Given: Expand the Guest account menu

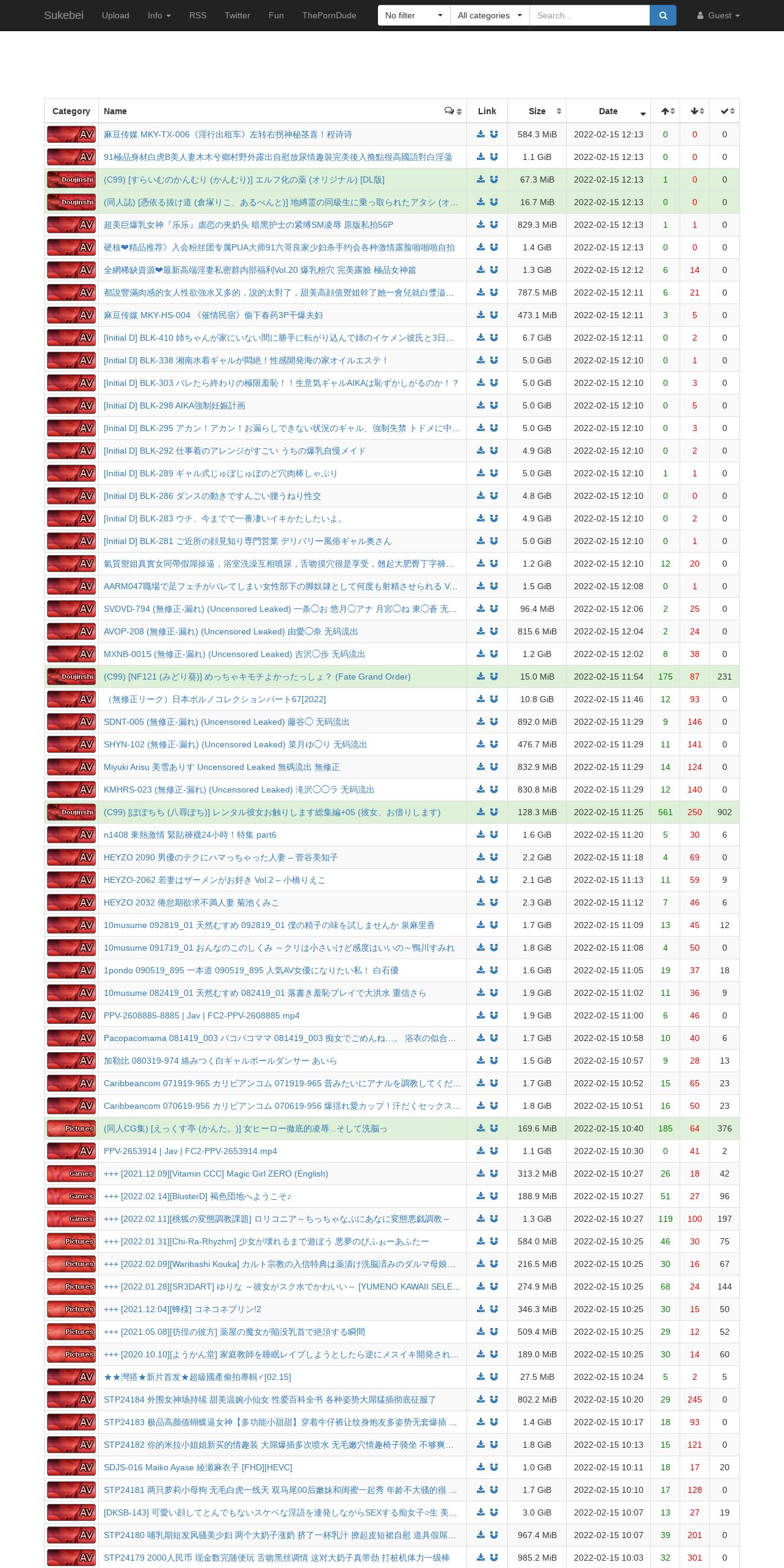Looking at the screenshot, I should point(719,15).
